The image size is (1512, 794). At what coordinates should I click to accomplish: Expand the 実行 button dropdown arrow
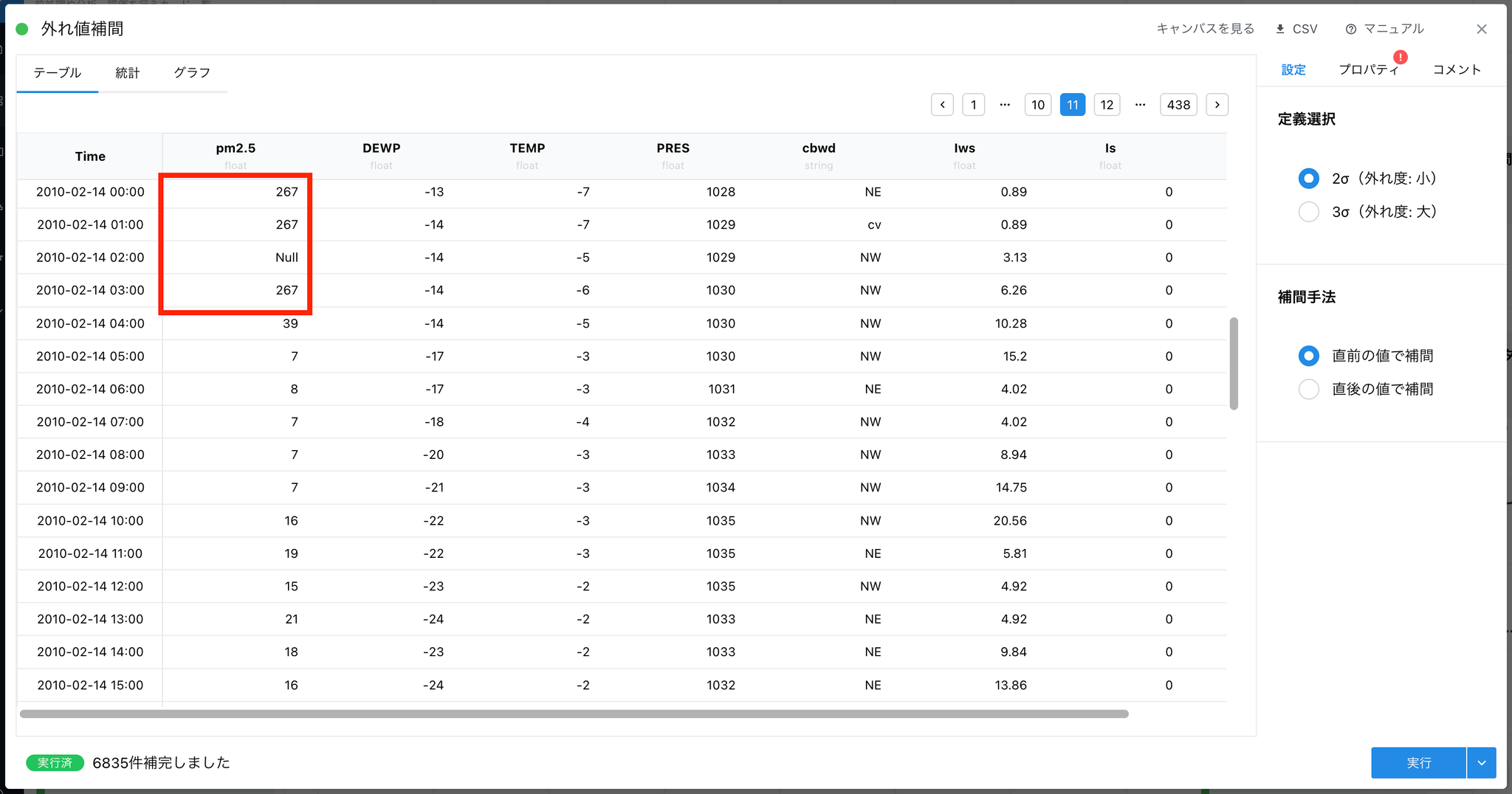[1482, 763]
